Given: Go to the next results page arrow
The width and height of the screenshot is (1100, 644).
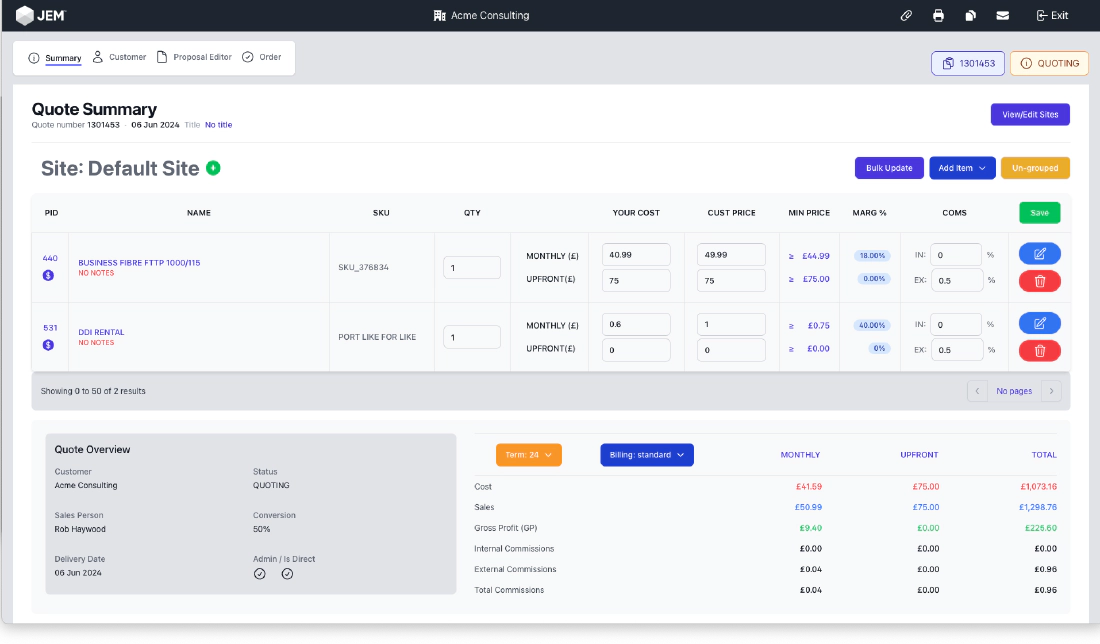Looking at the screenshot, I should (1051, 391).
